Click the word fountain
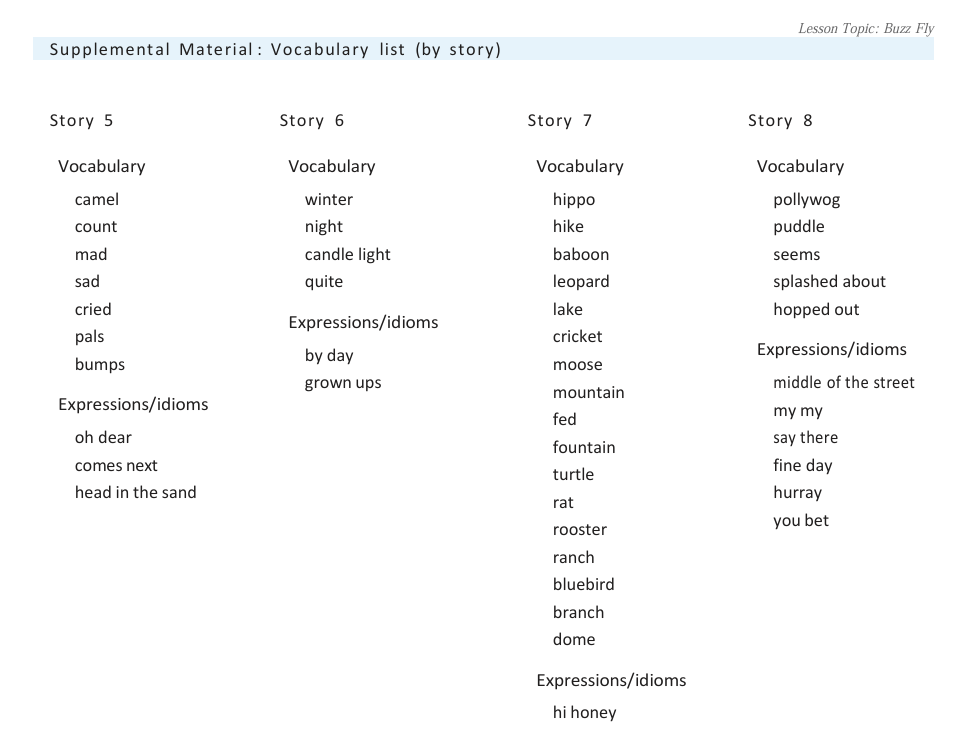980x731 pixels. click(x=583, y=448)
